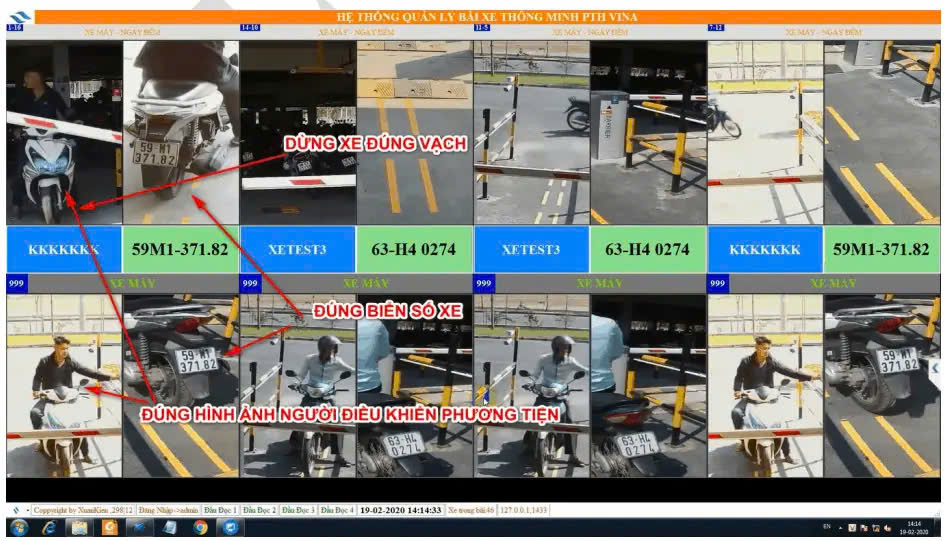Select Đầu Đọc 3 in the status bar
945x541 pixels.
pyautogui.click(x=299, y=510)
